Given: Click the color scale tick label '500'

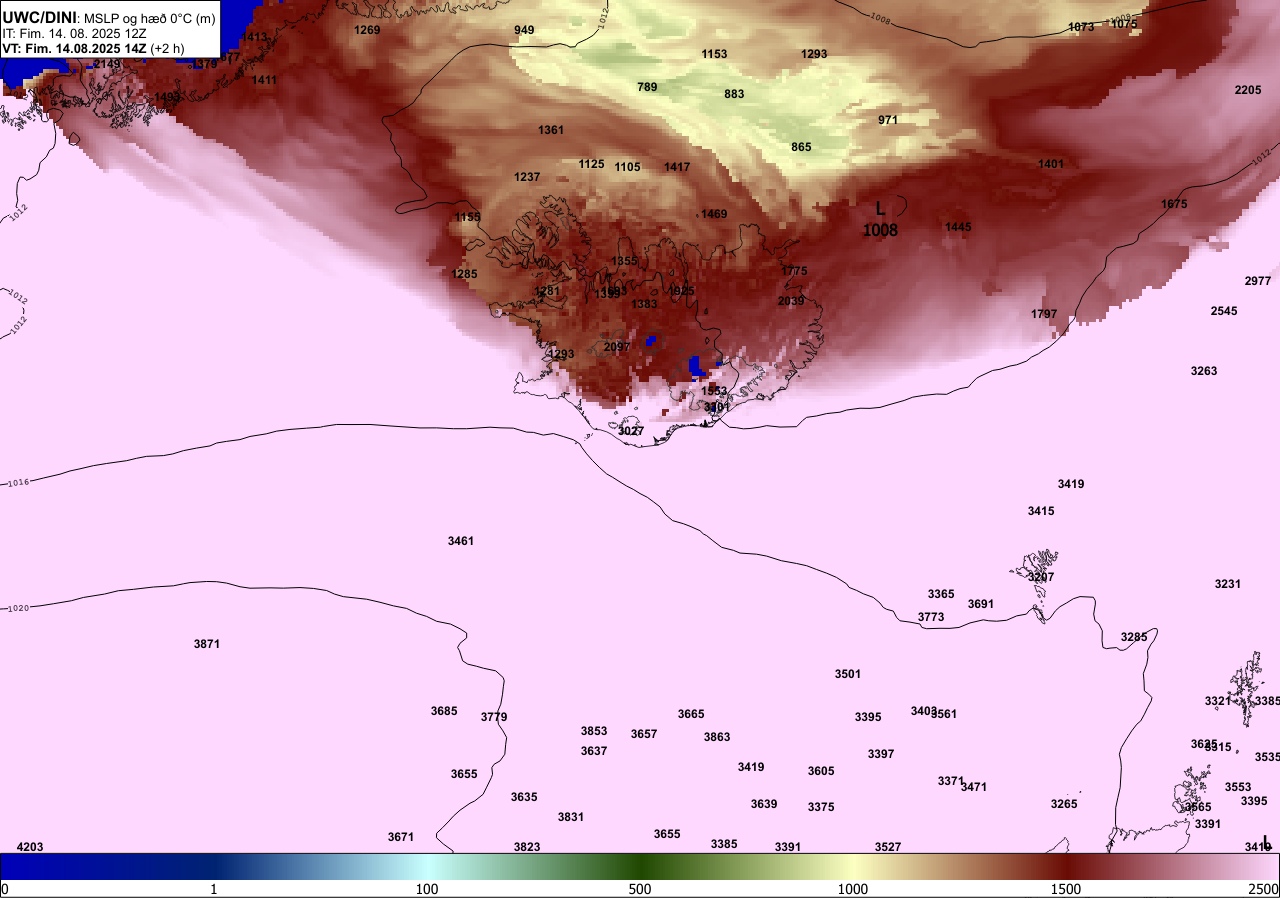Looking at the screenshot, I should point(640,889).
